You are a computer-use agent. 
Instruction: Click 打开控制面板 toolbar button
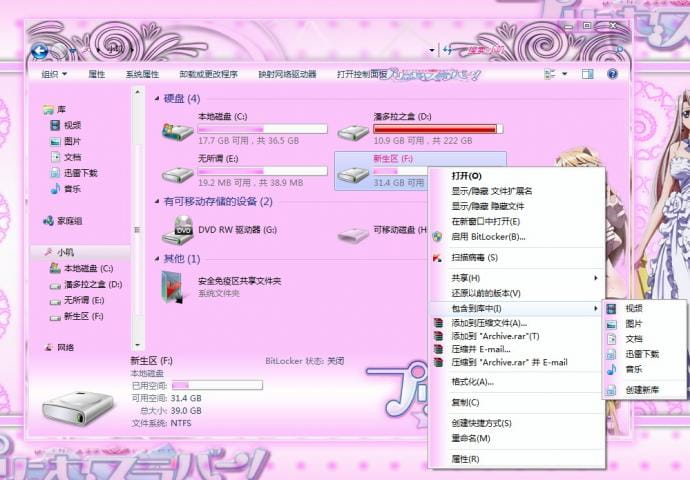click(x=362, y=74)
